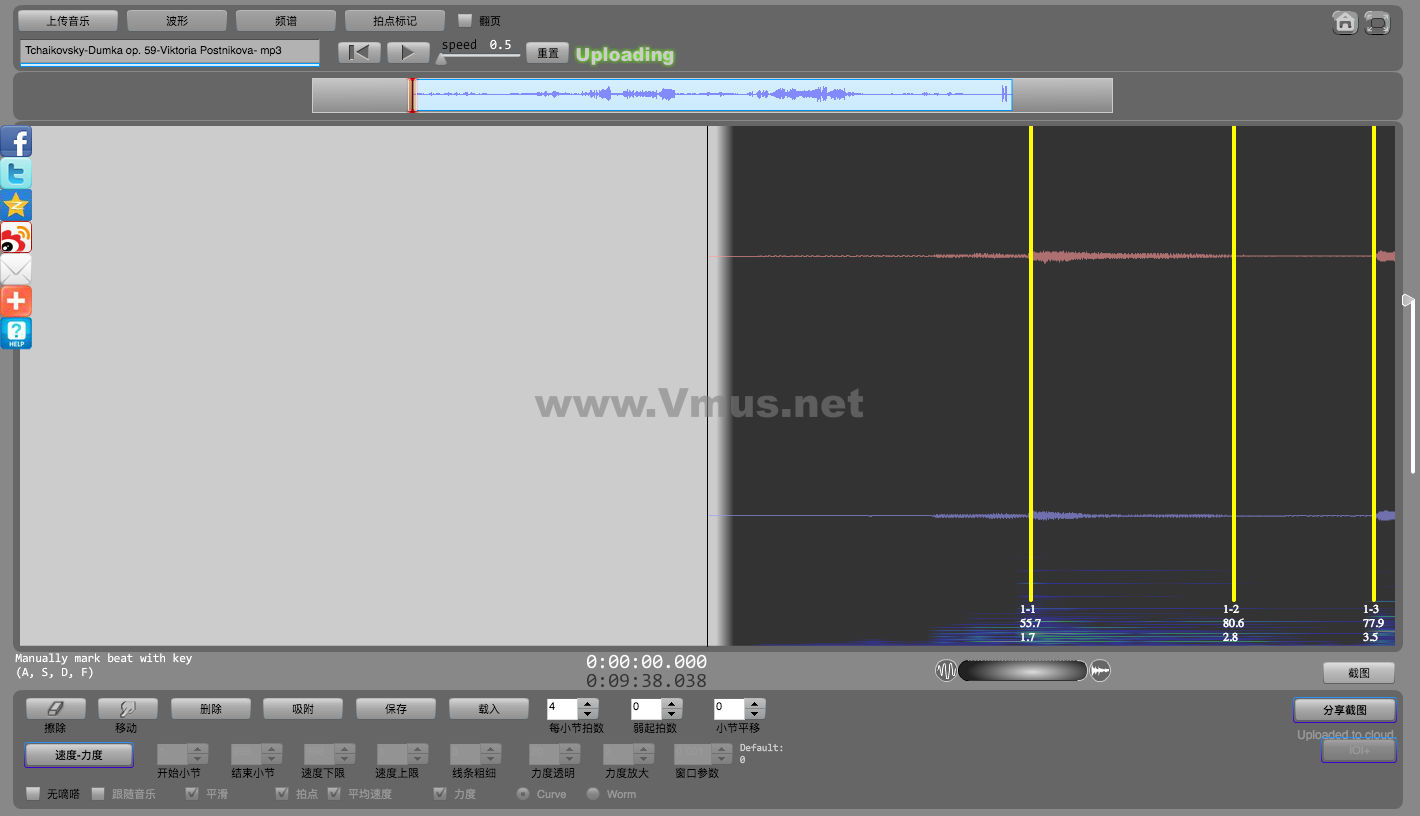Viewport: 1420px width, 816px height.
Task: Increase 每小节拍数 beats per bar stepper
Action: pos(588,704)
